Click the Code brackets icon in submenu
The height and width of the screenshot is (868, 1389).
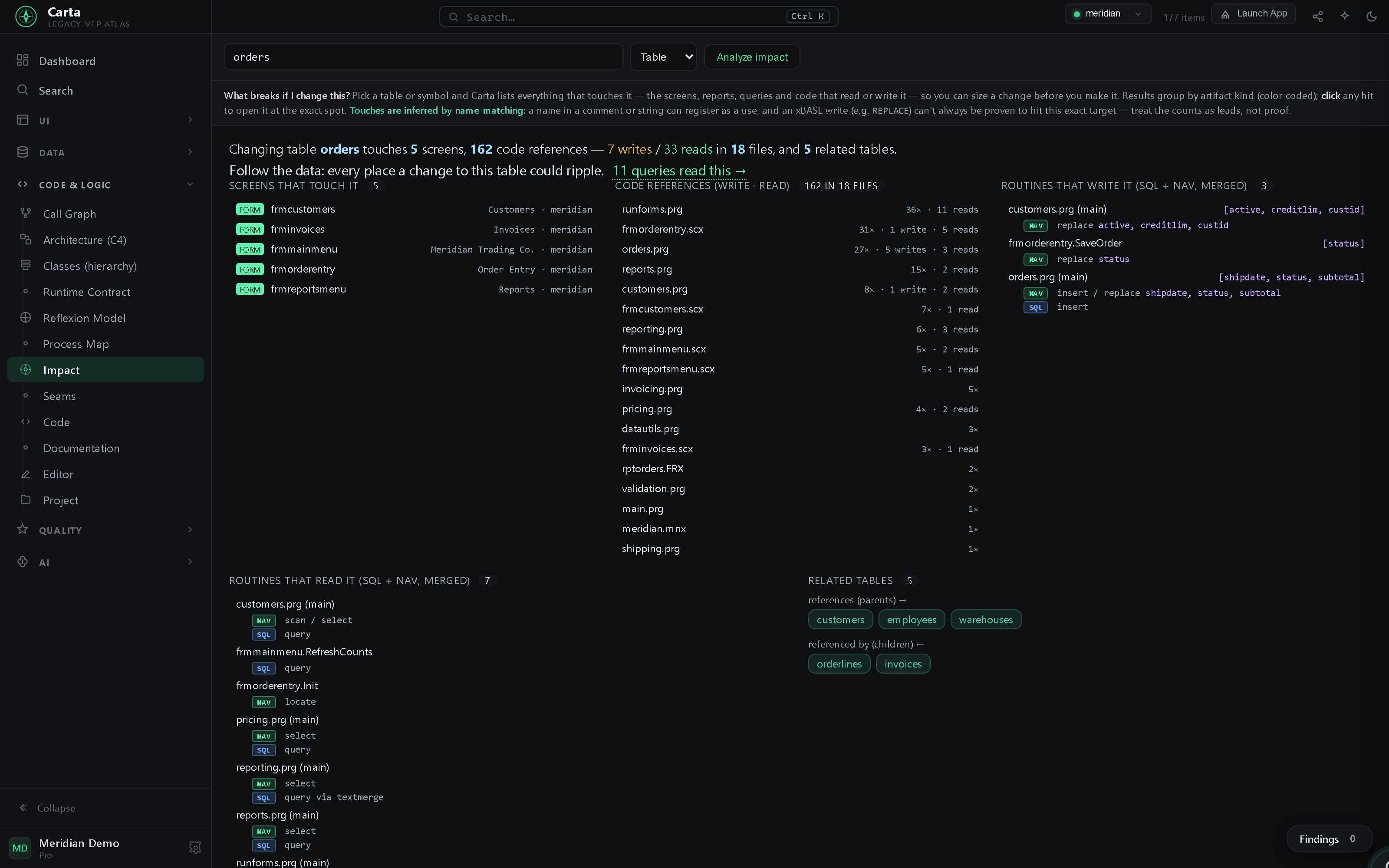click(25, 421)
